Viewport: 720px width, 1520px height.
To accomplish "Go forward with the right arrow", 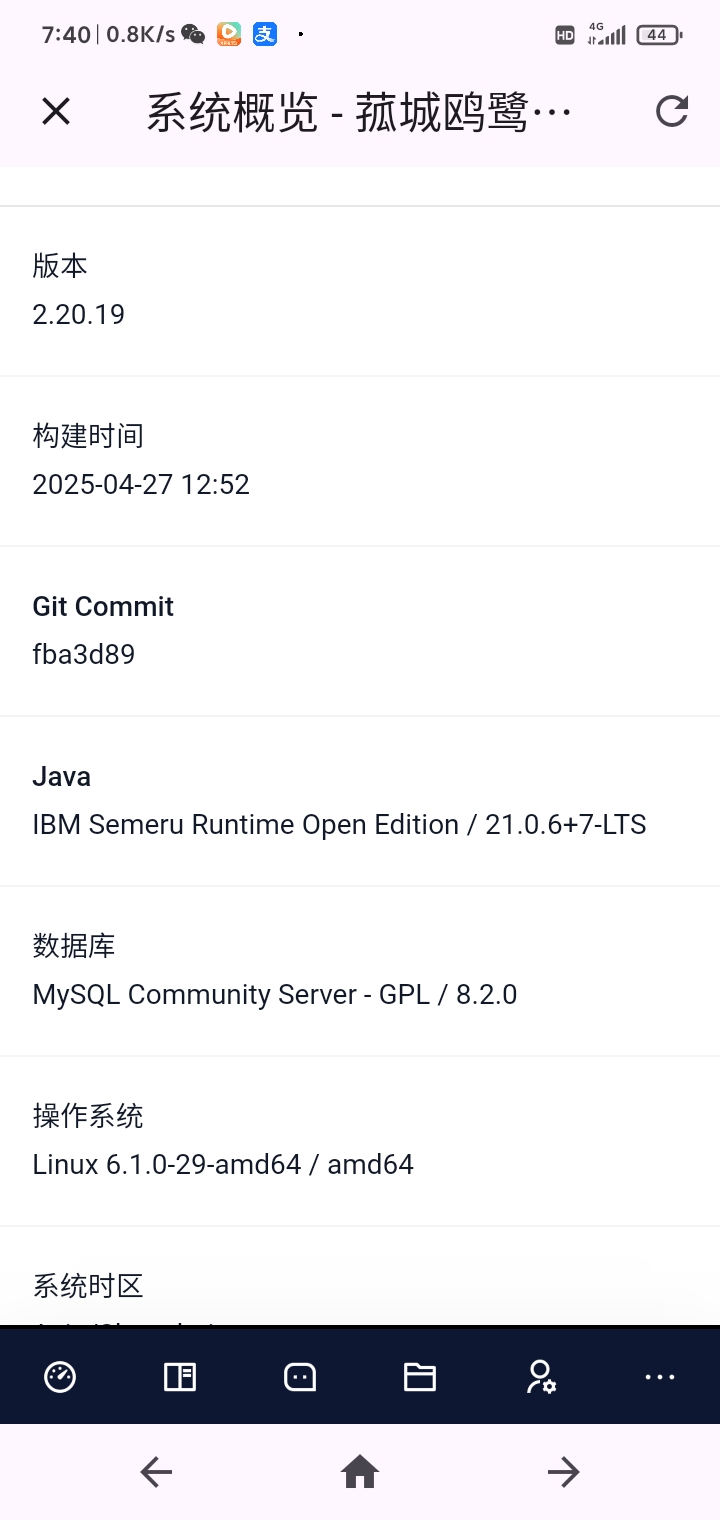I will tap(564, 1471).
